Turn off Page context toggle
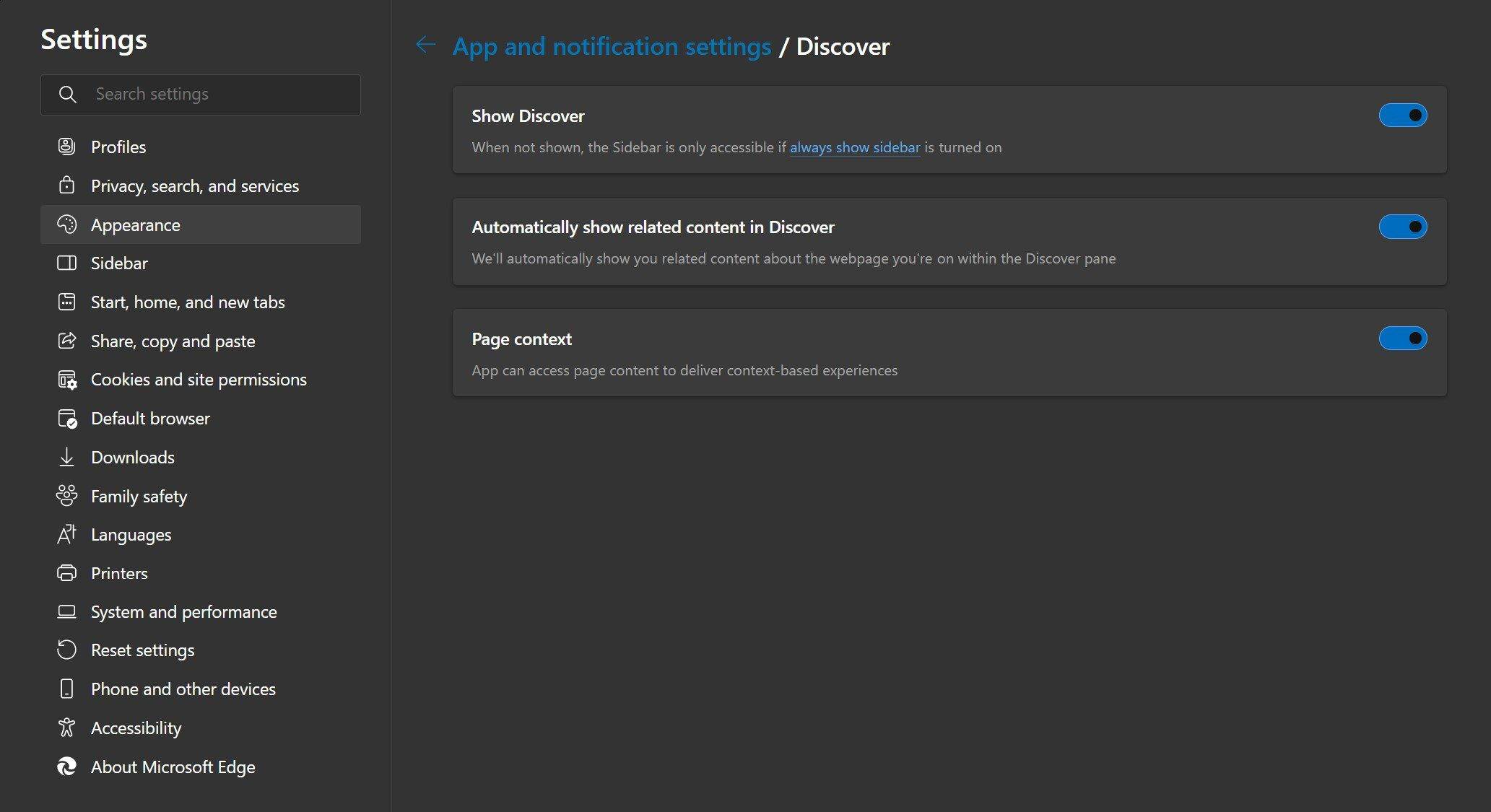This screenshot has width=1491, height=812. [1401, 337]
